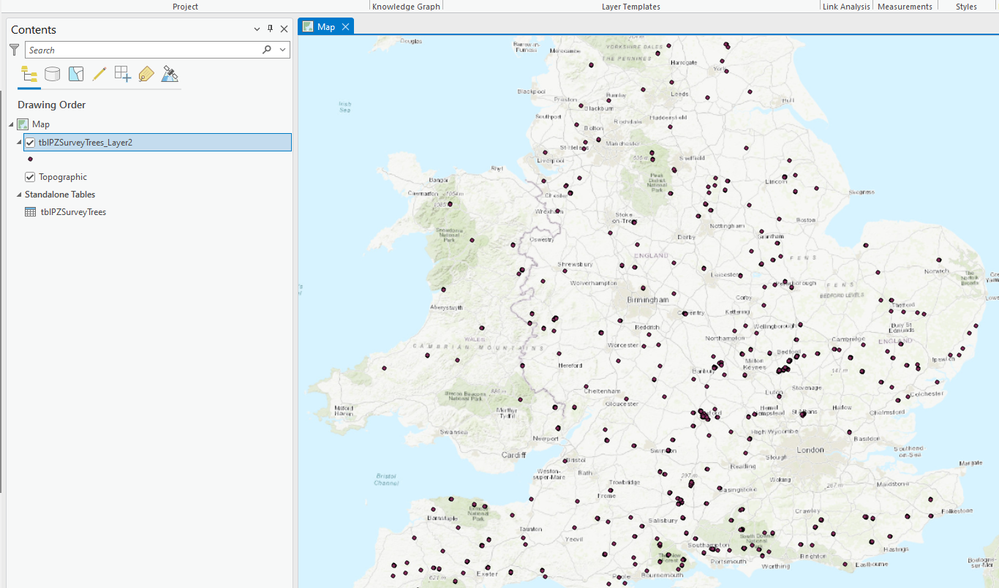999x588 pixels.
Task: Open List By Snapping view
Action: coord(122,74)
